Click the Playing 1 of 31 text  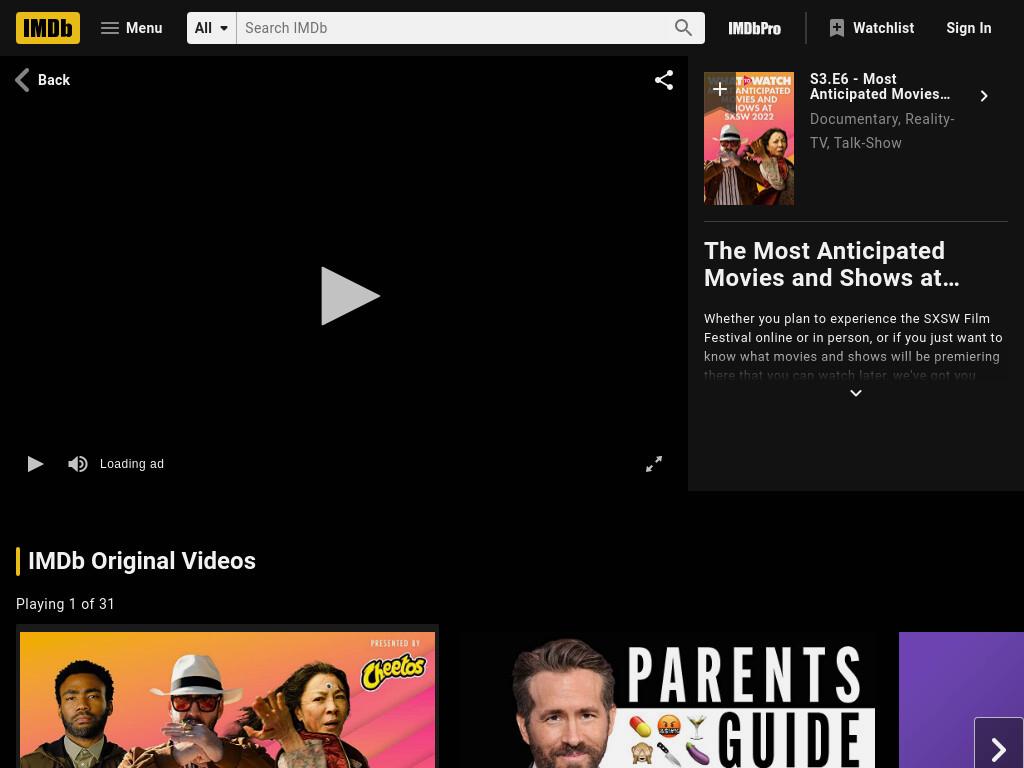65,604
